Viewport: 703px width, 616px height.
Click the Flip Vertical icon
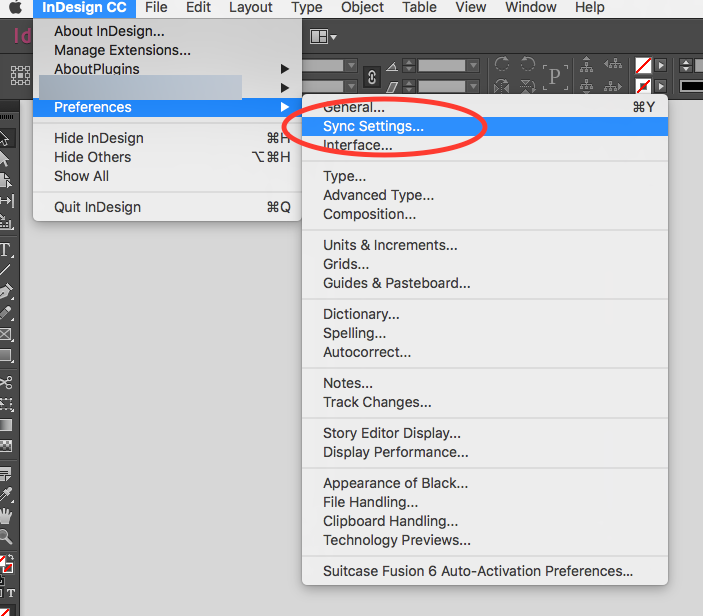pos(528,86)
